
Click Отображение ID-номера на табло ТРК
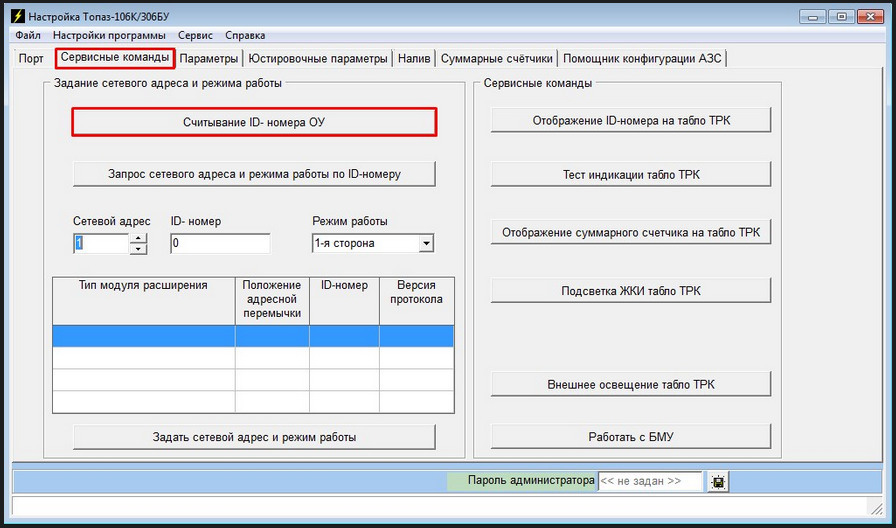tap(631, 121)
